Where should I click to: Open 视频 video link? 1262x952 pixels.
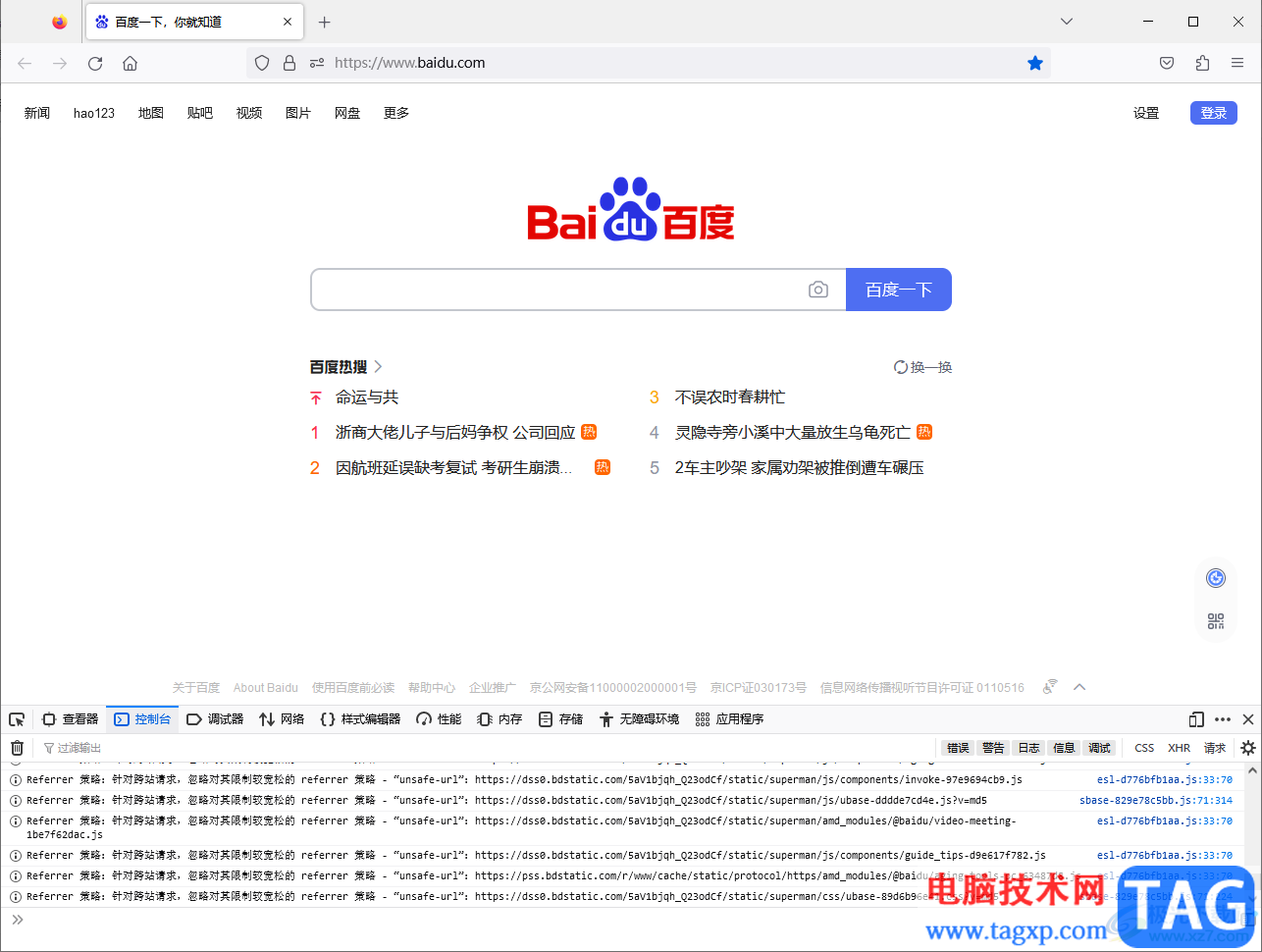249,113
